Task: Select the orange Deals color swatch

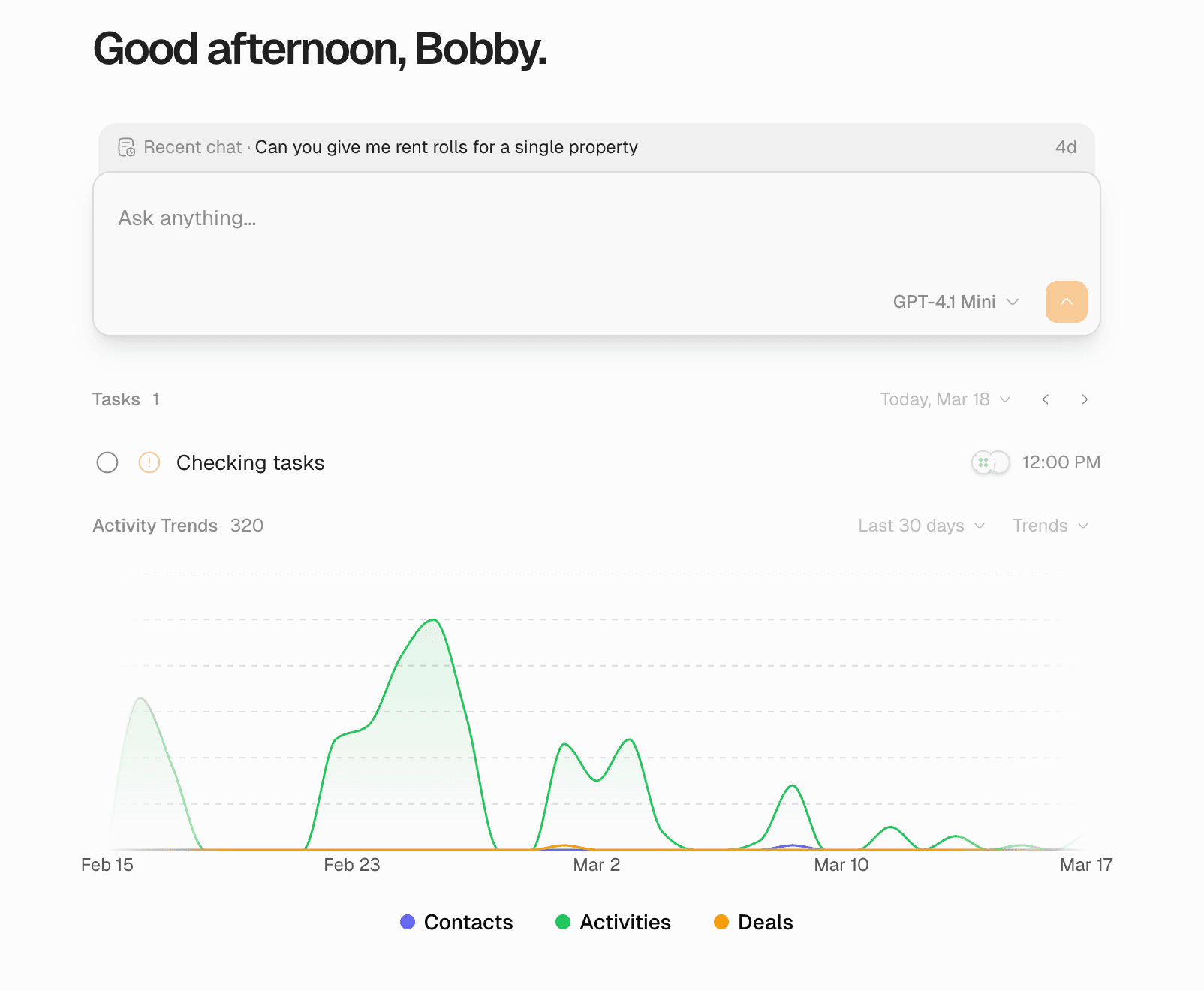Action: click(721, 922)
